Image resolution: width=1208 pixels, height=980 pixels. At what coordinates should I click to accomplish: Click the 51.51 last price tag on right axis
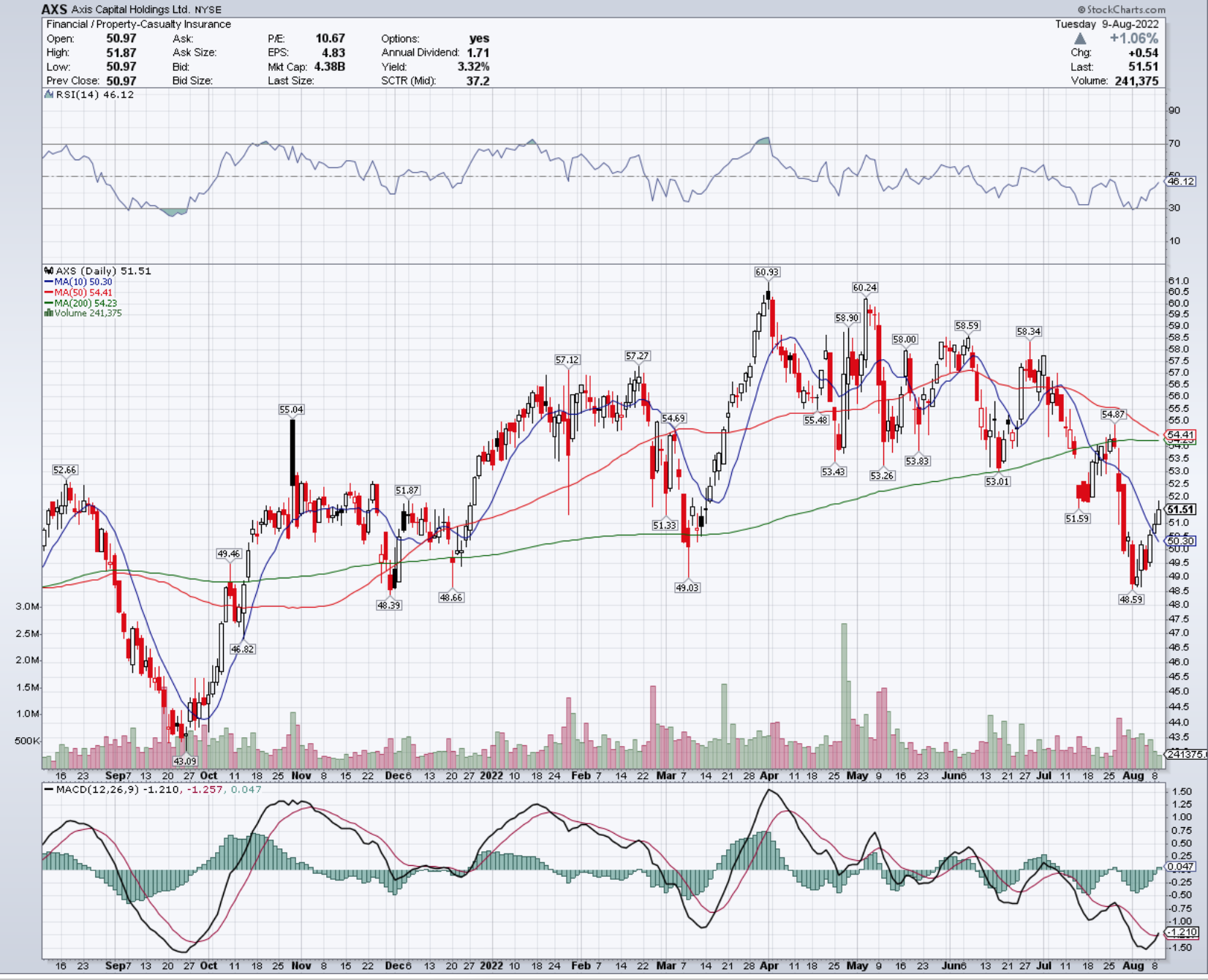click(x=1180, y=510)
